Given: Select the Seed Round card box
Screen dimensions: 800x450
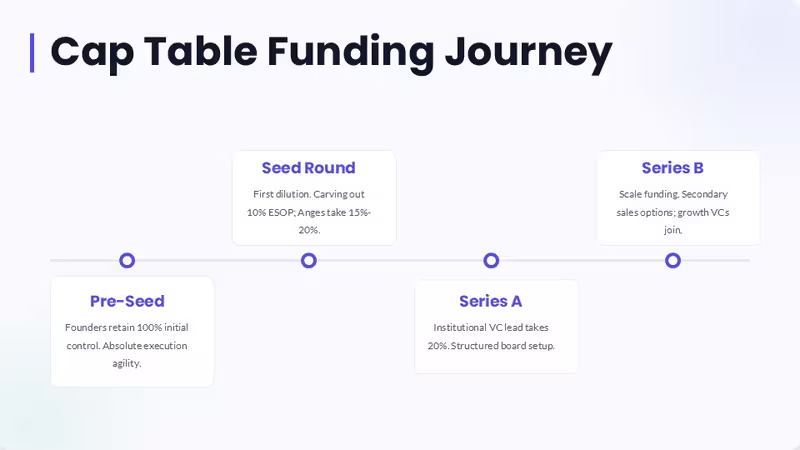Looking at the screenshot, I should [x=314, y=198].
